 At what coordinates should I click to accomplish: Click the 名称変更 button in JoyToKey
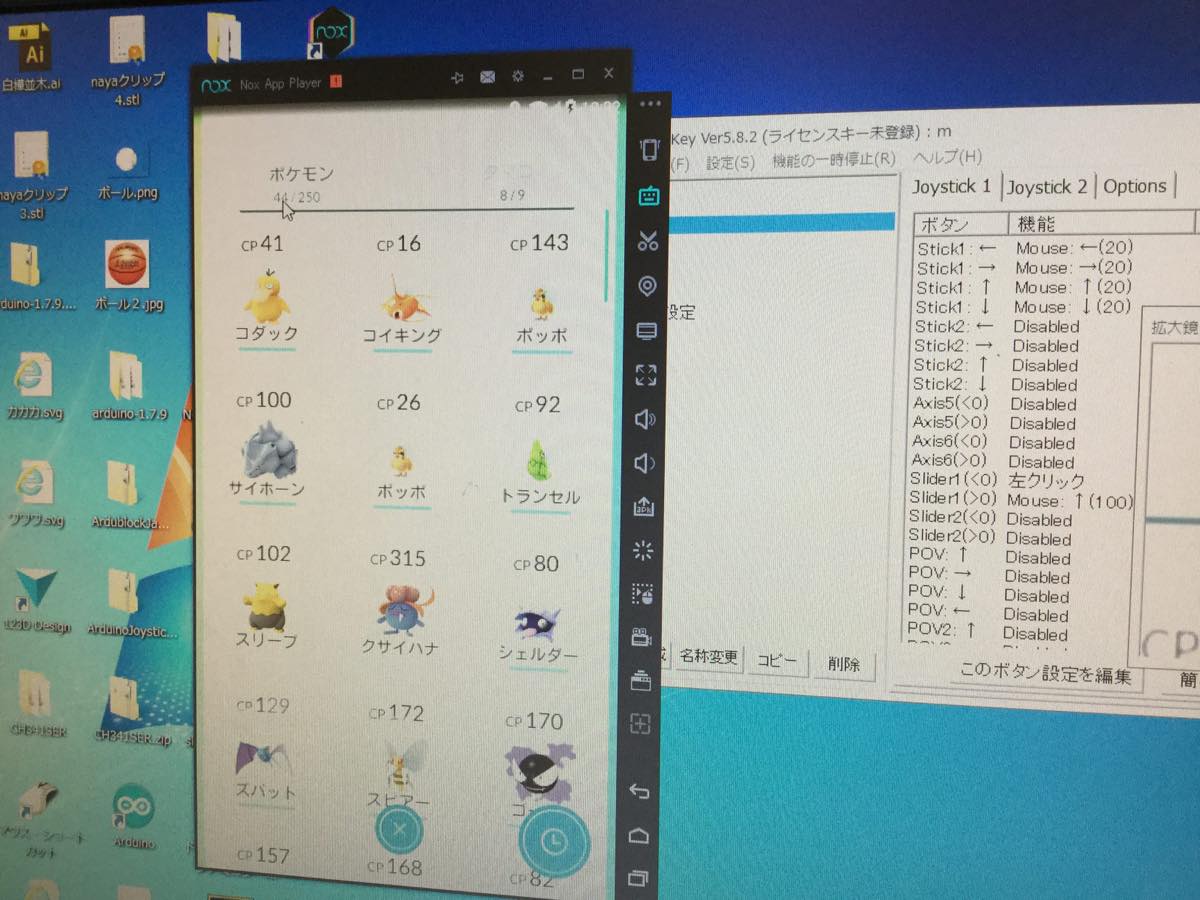click(x=708, y=657)
